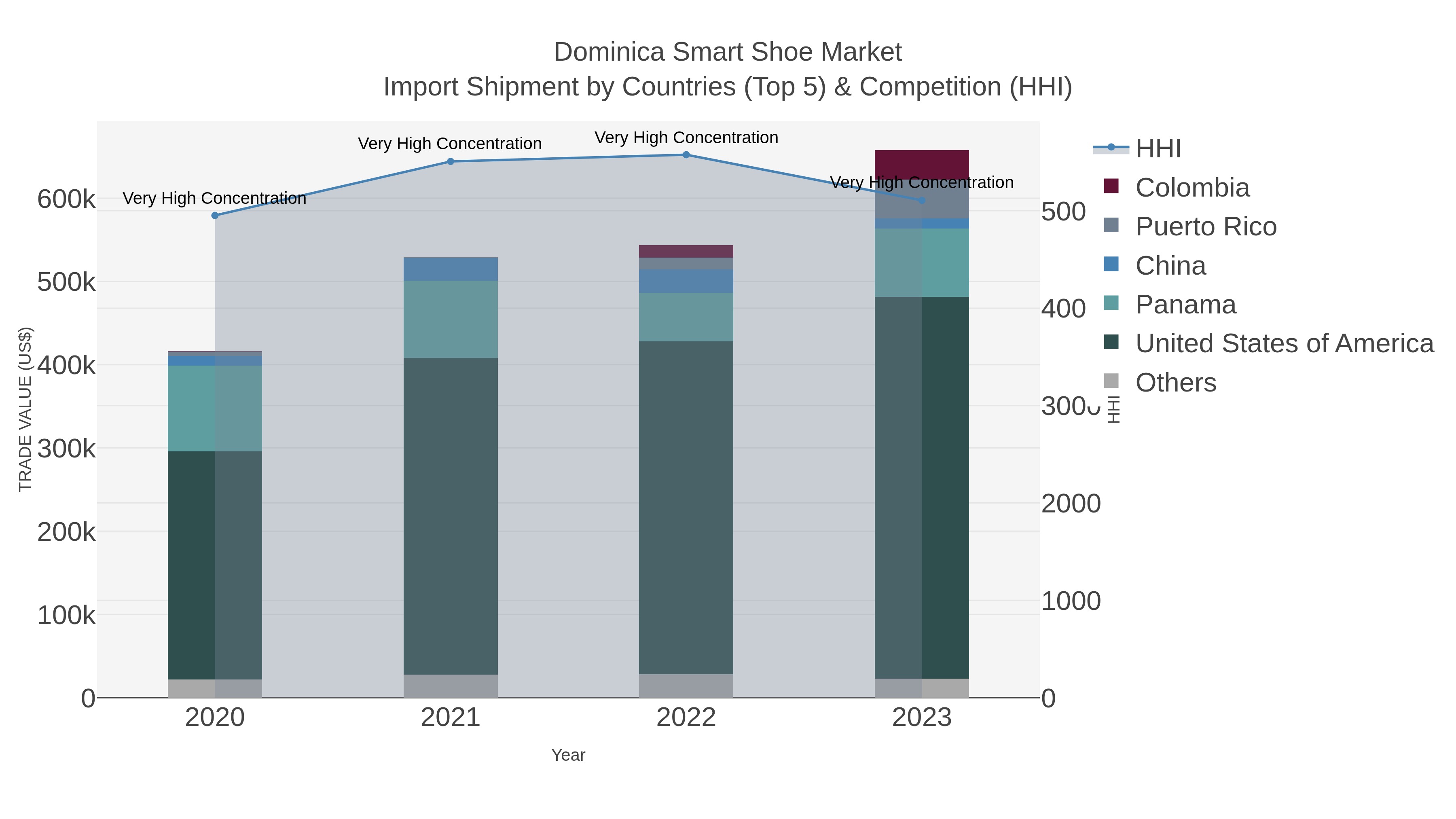This screenshot has width=1456, height=819.
Task: Select the 2022 HHI data point
Action: click(686, 155)
